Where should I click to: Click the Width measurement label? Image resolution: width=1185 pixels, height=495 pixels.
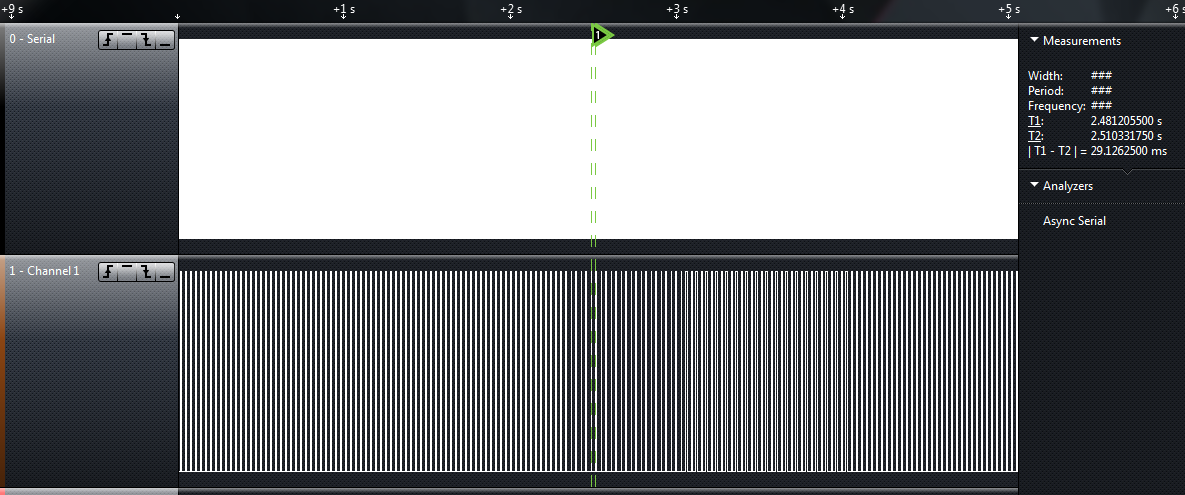tap(1045, 76)
